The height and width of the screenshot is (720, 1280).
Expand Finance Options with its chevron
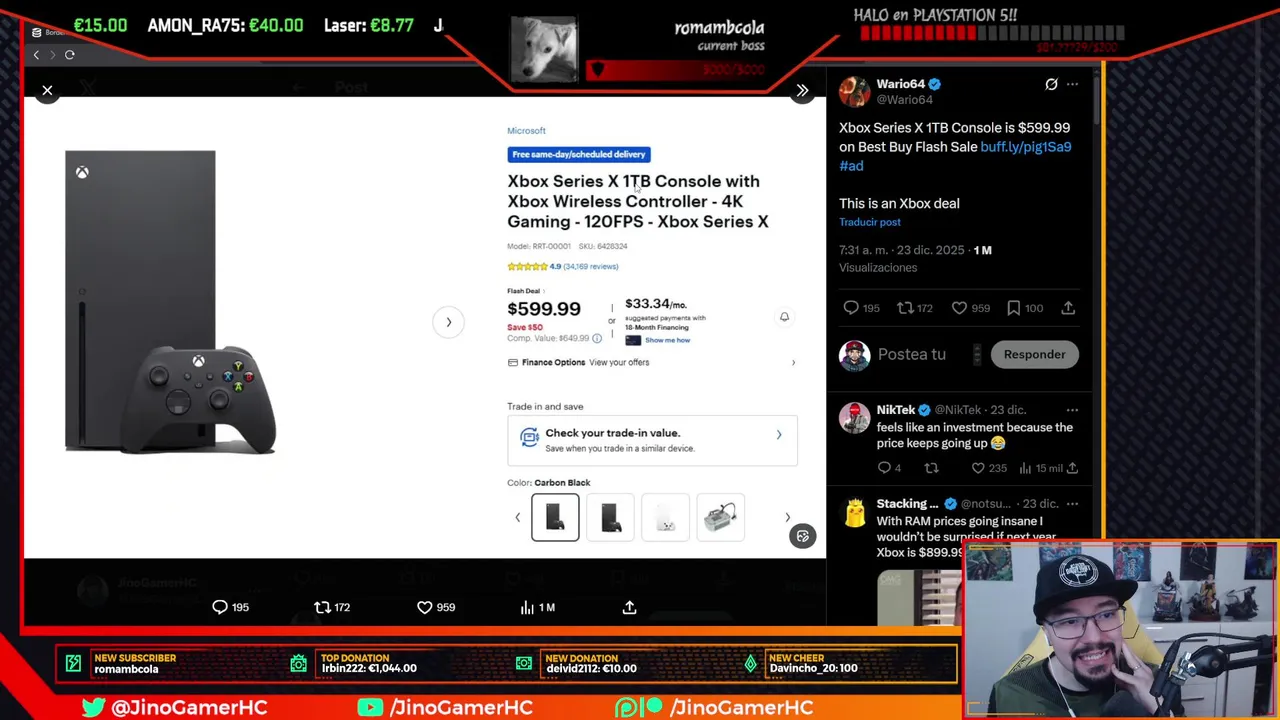793,362
